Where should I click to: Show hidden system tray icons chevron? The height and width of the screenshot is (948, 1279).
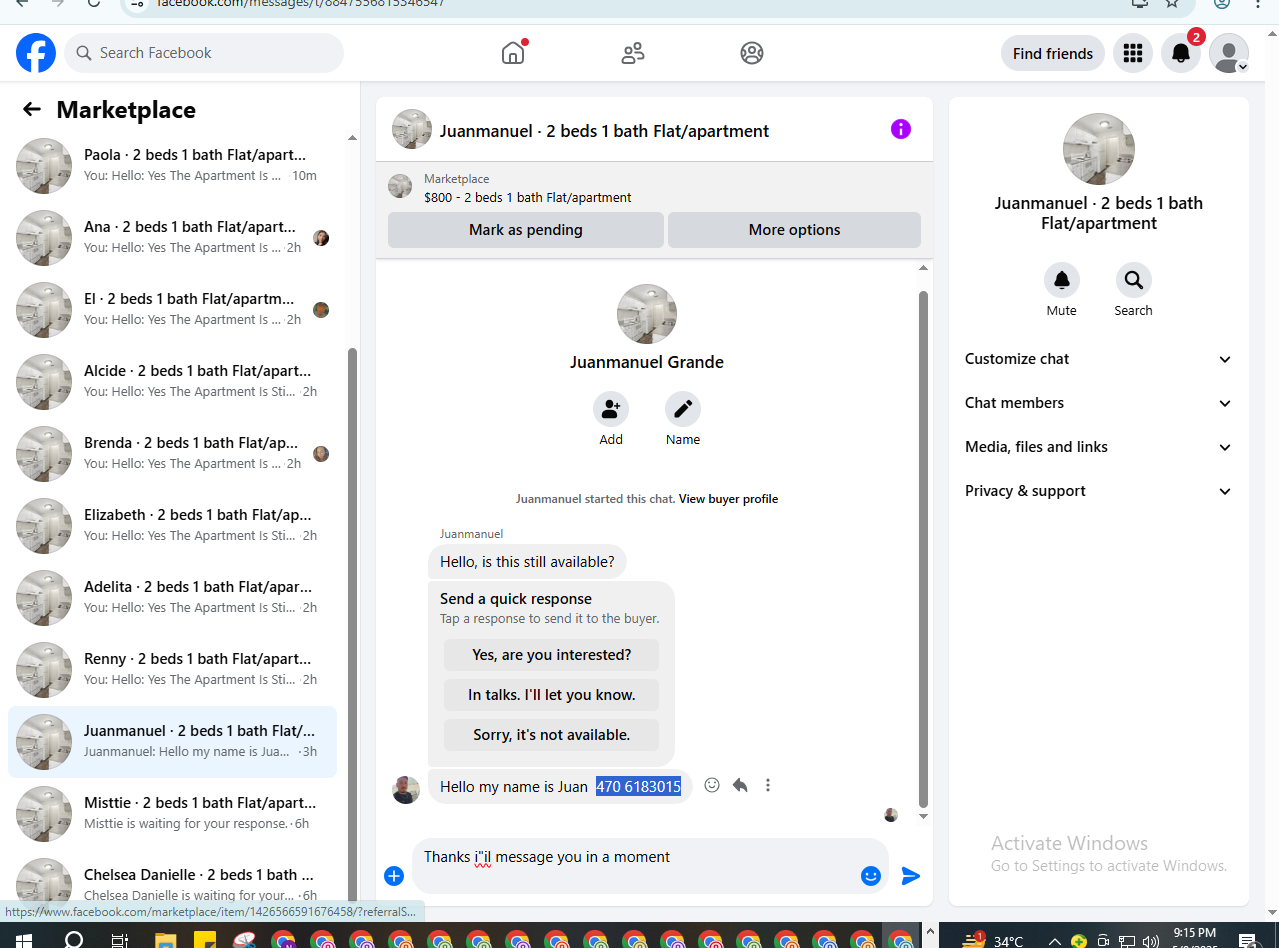[x=1054, y=941]
